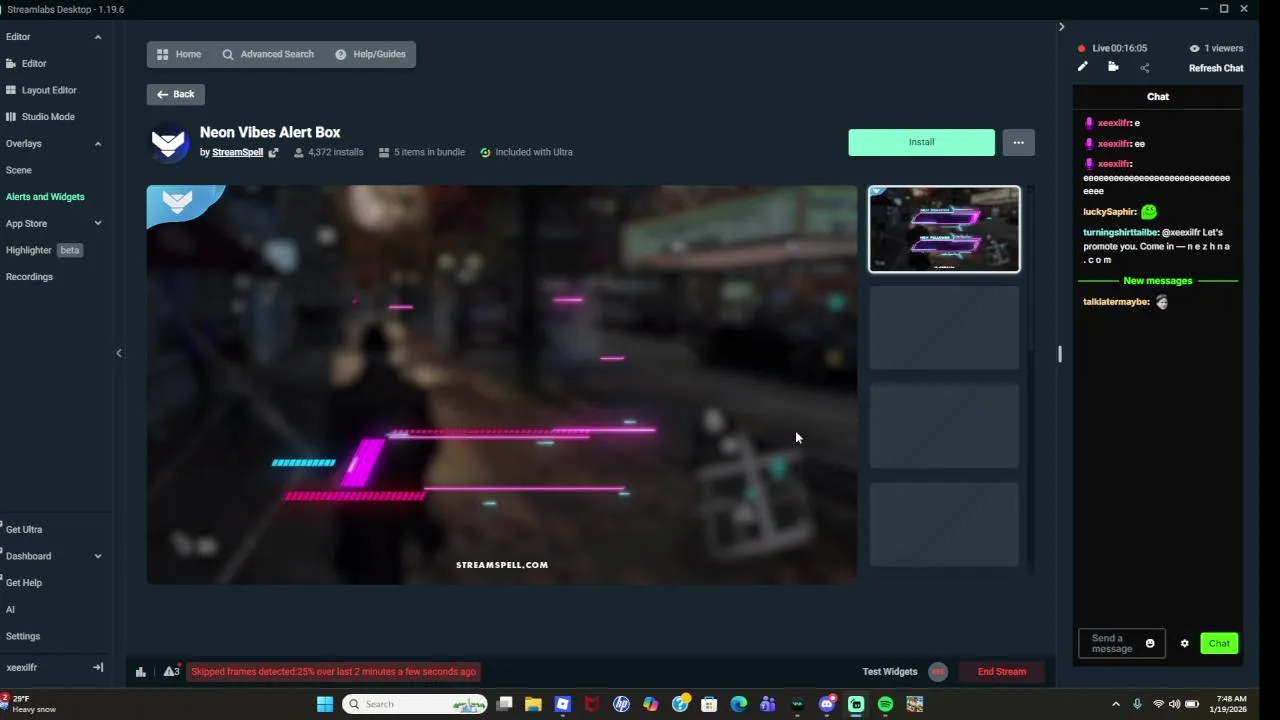Screen dimensions: 1280x720
Task: Open the AI sidebar item
Action: pos(10,610)
